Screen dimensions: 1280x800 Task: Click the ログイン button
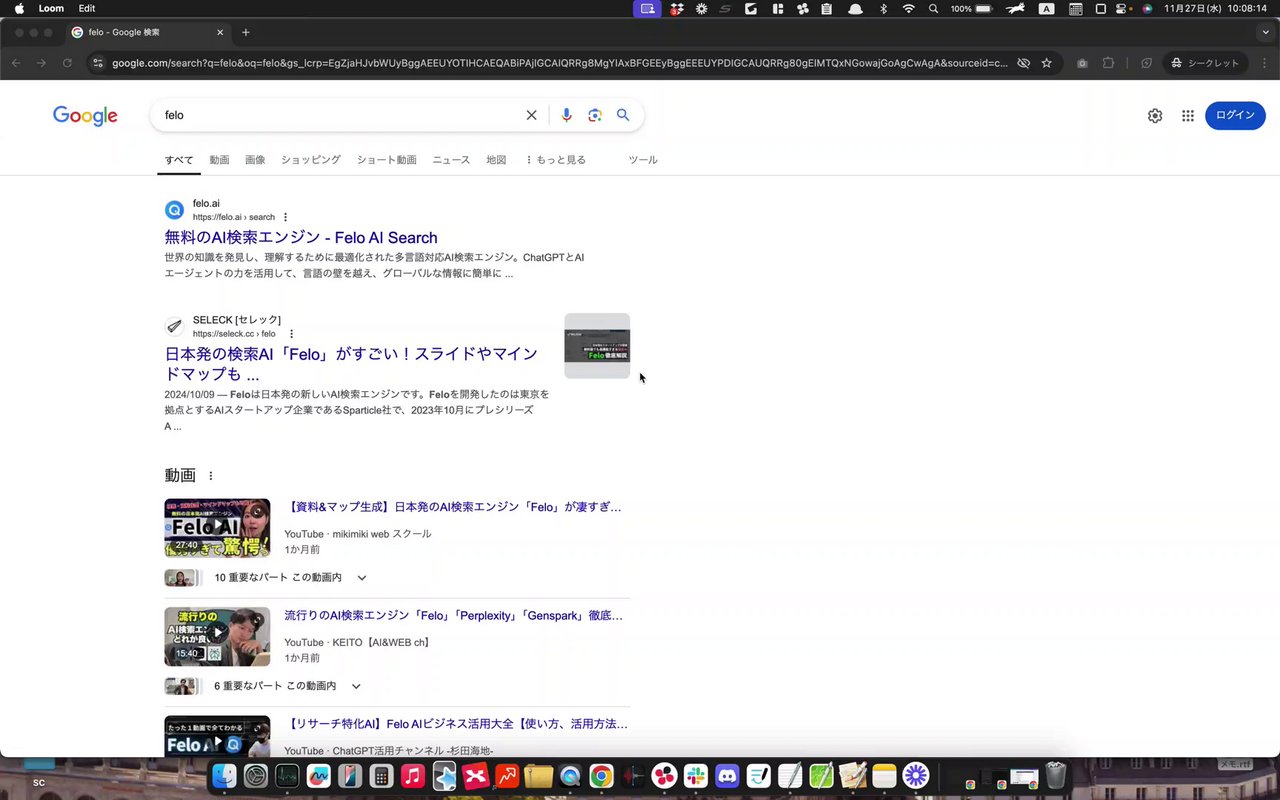(x=1235, y=115)
